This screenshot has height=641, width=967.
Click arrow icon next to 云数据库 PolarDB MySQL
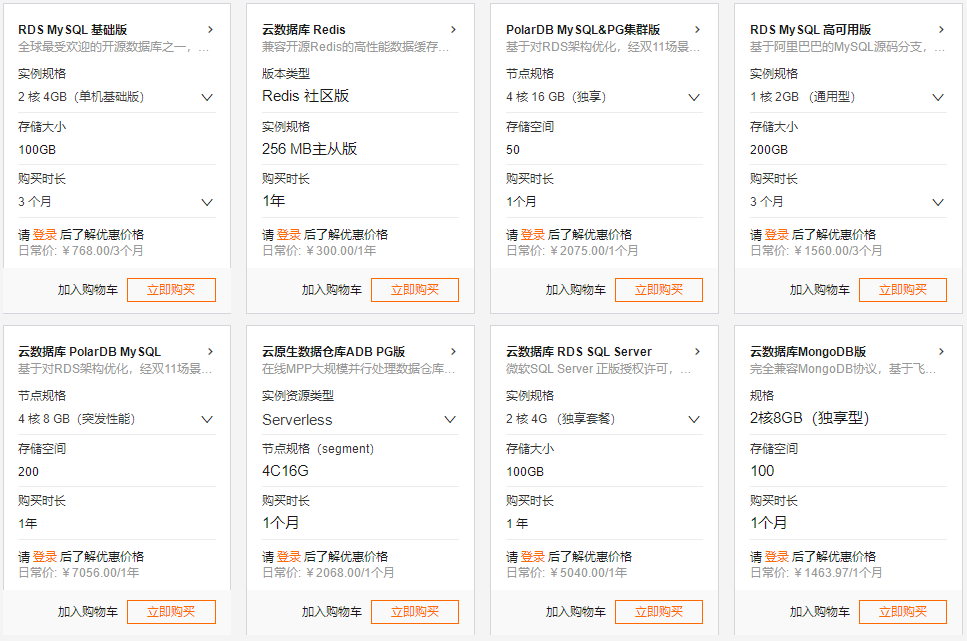click(210, 352)
